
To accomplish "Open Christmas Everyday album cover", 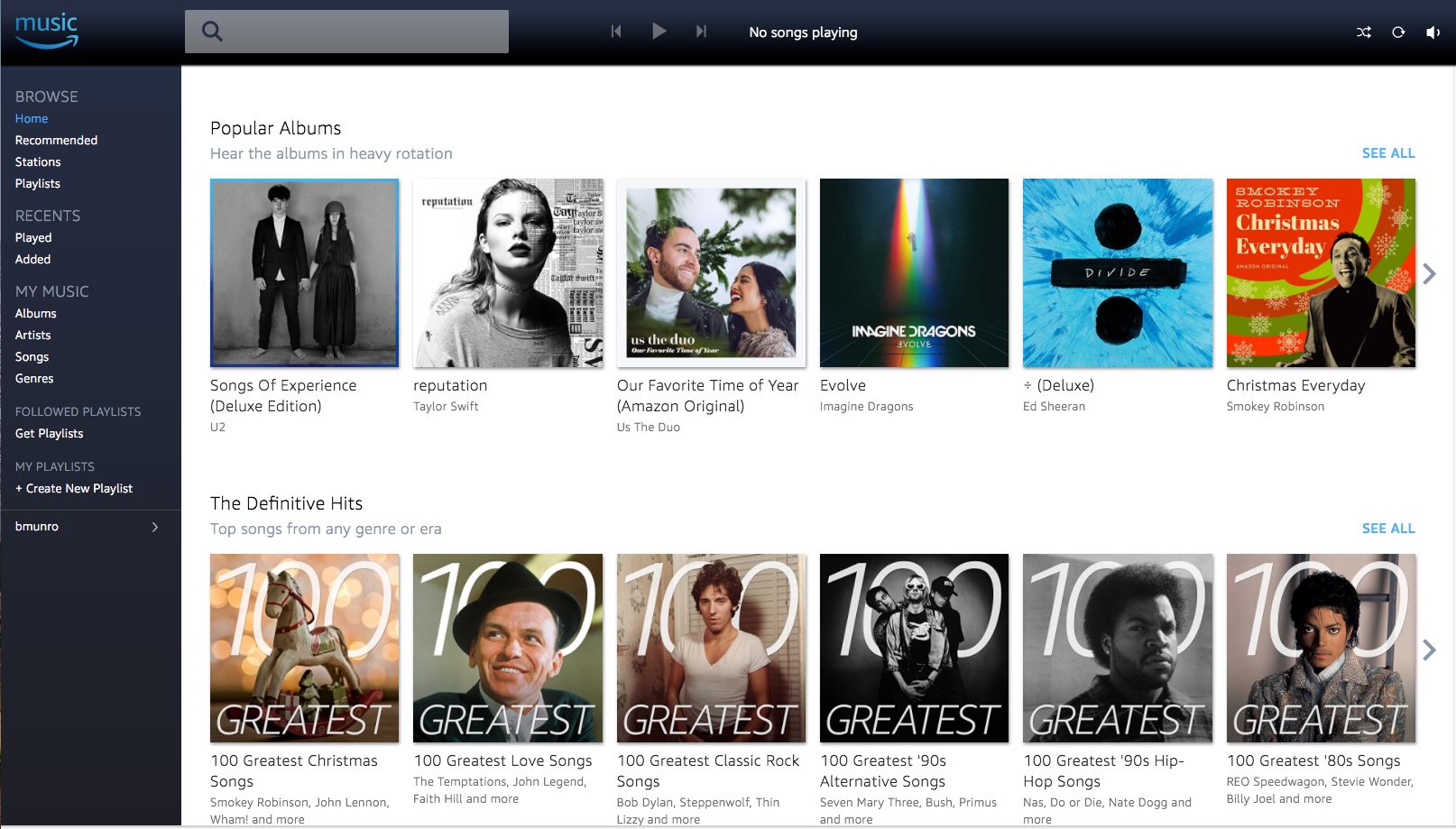I will point(1321,273).
